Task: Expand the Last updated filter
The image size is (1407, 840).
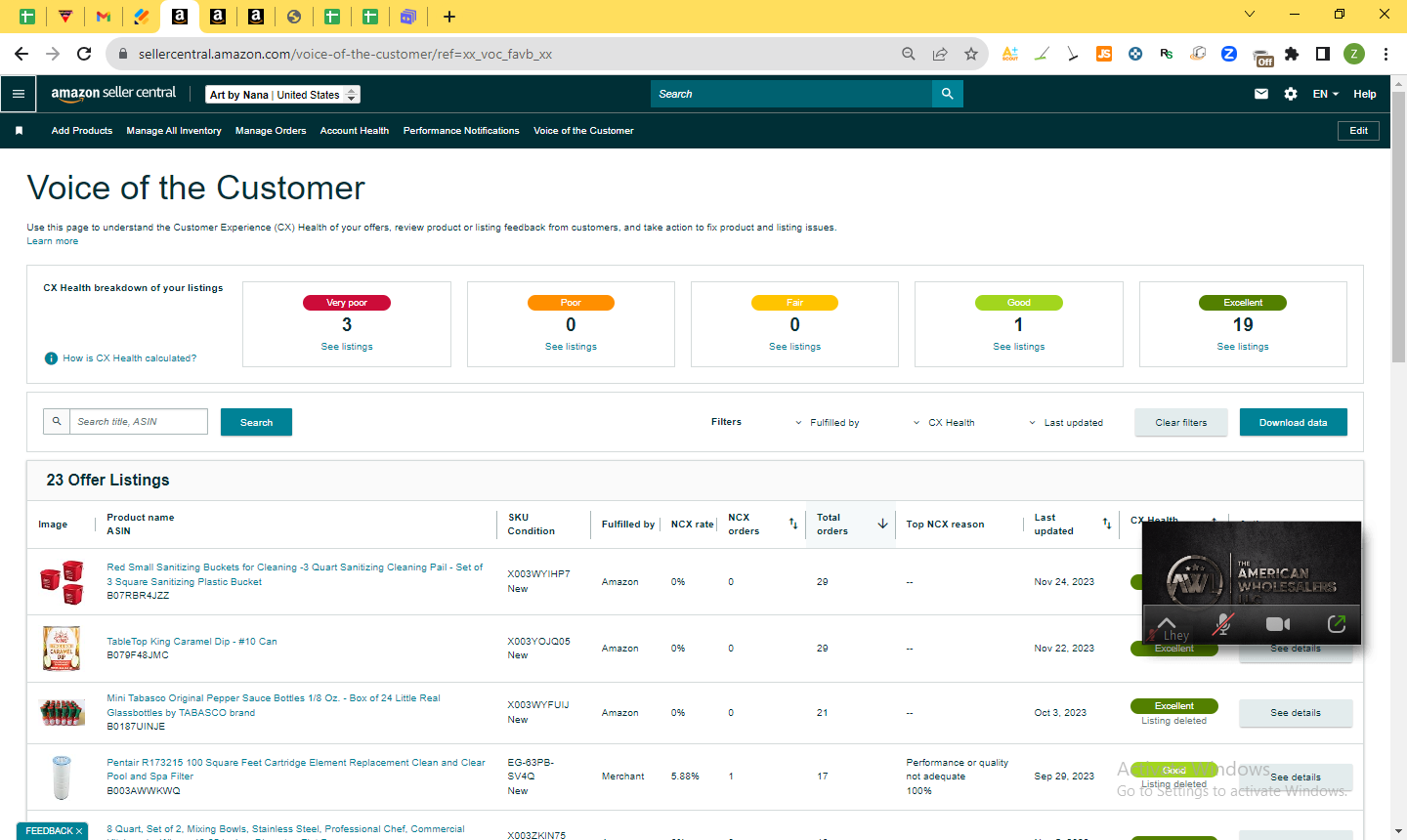Action: (x=1066, y=423)
